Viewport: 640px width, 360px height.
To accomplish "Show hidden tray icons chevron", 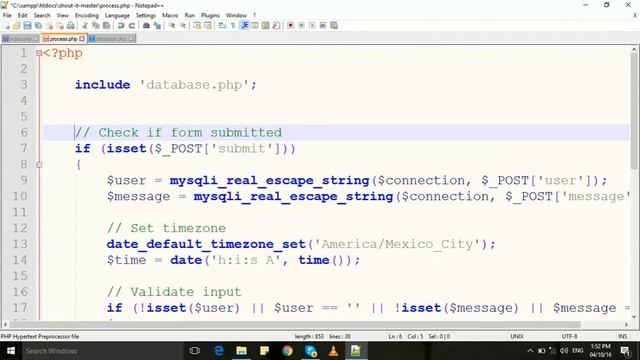I will [530, 351].
